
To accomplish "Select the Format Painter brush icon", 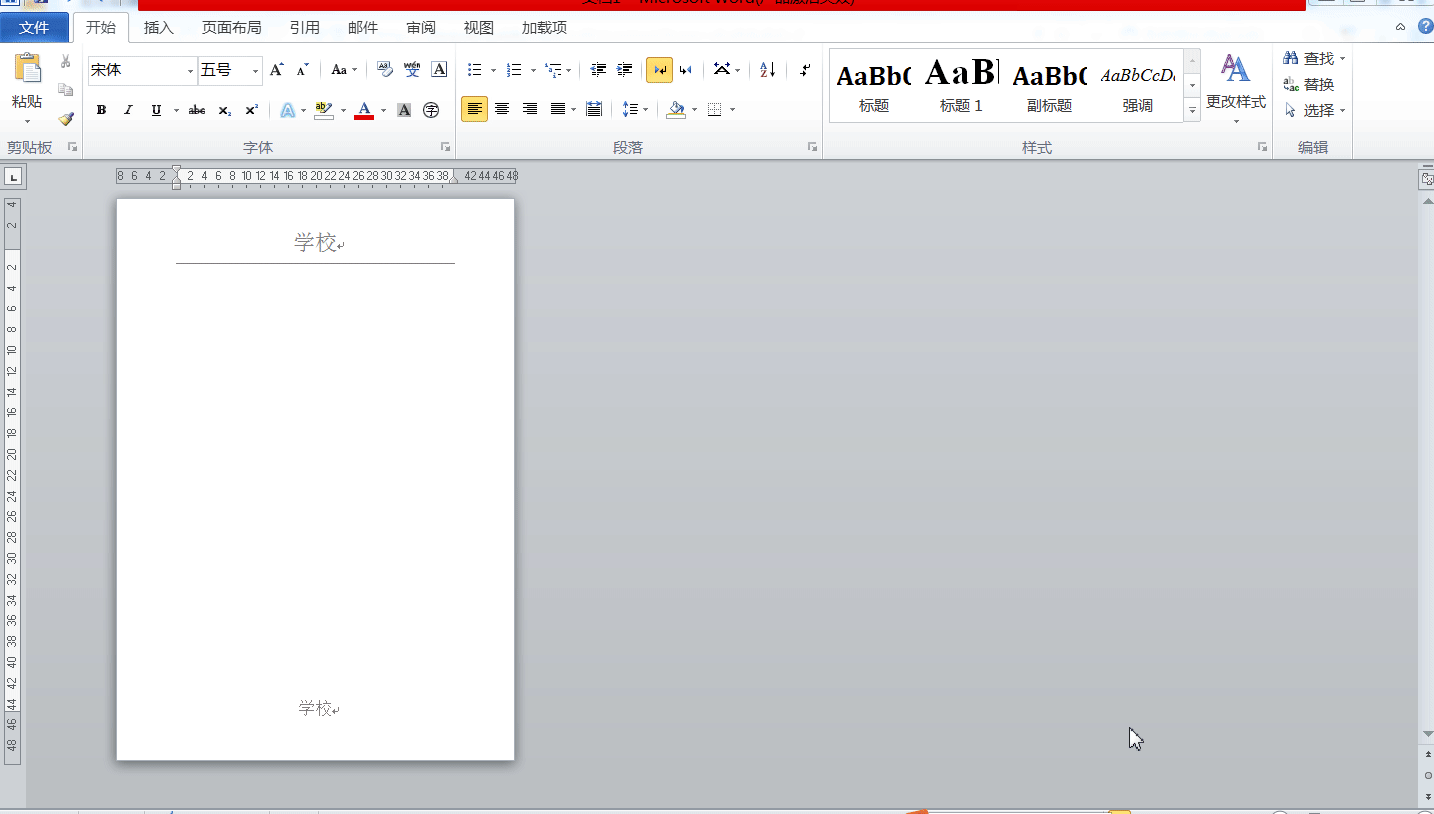I will pyautogui.click(x=66, y=118).
